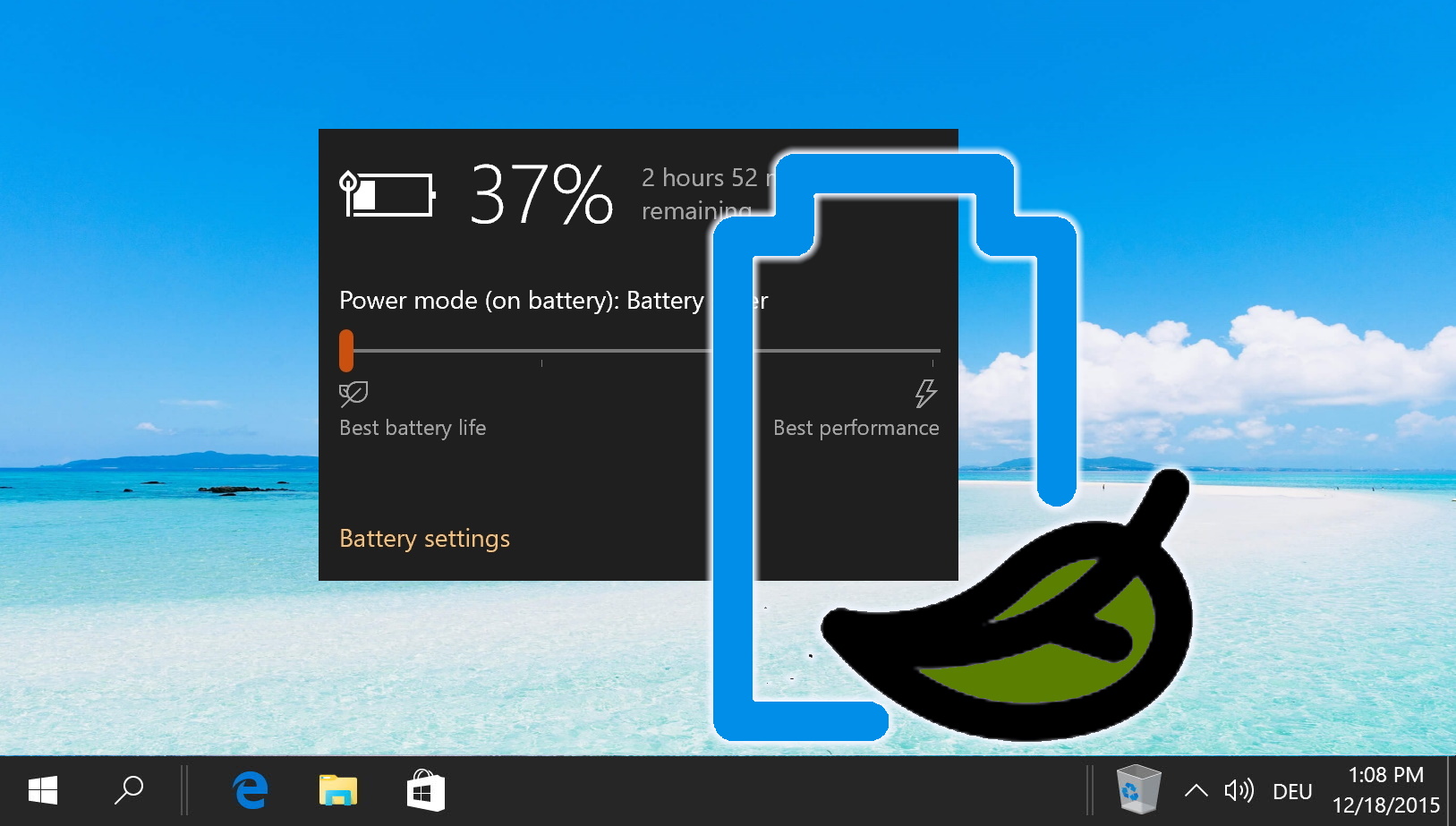The width and height of the screenshot is (1456, 826).
Task: Click the battery saver leaf icon
Action: [x=353, y=394]
